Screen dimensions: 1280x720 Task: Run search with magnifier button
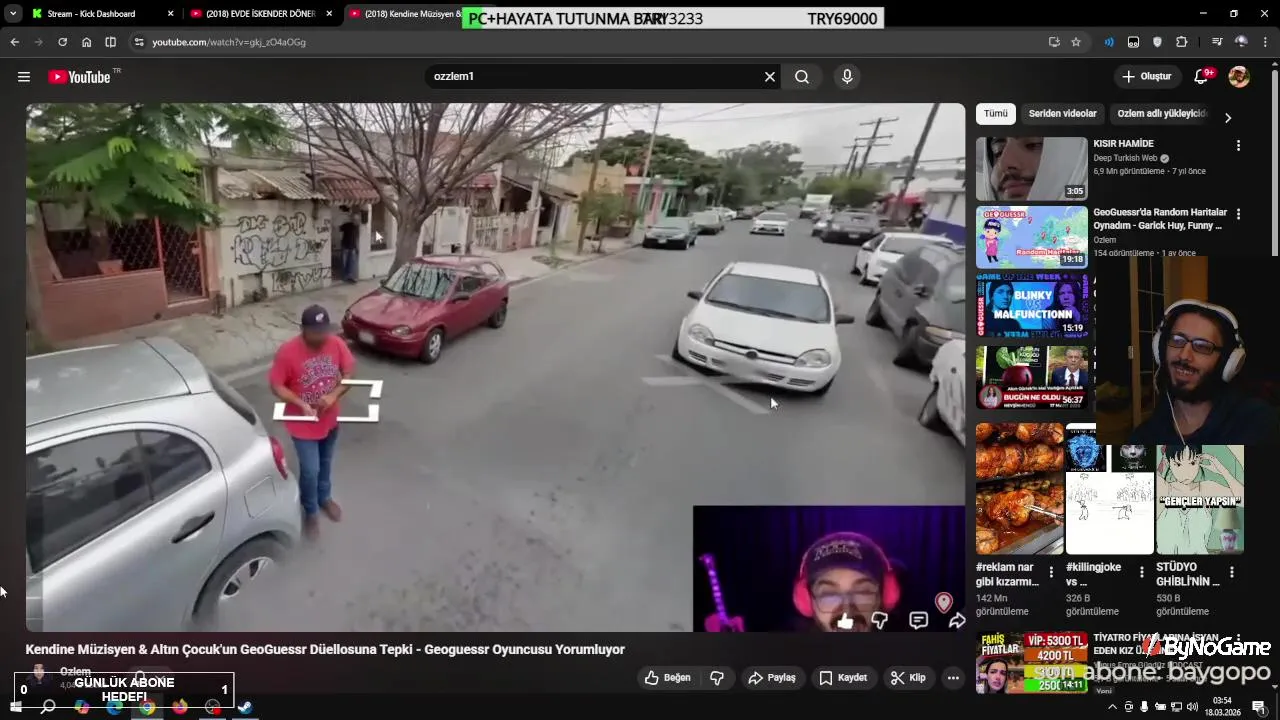pyautogui.click(x=802, y=77)
